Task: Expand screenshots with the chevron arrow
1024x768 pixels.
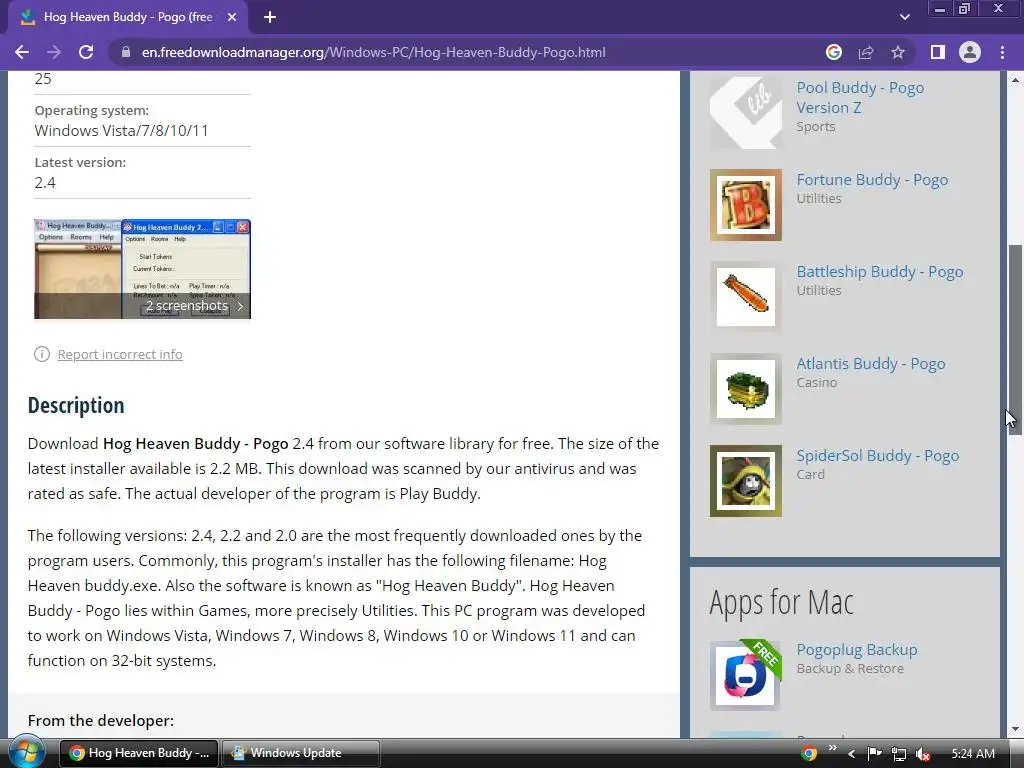Action: 240,306
